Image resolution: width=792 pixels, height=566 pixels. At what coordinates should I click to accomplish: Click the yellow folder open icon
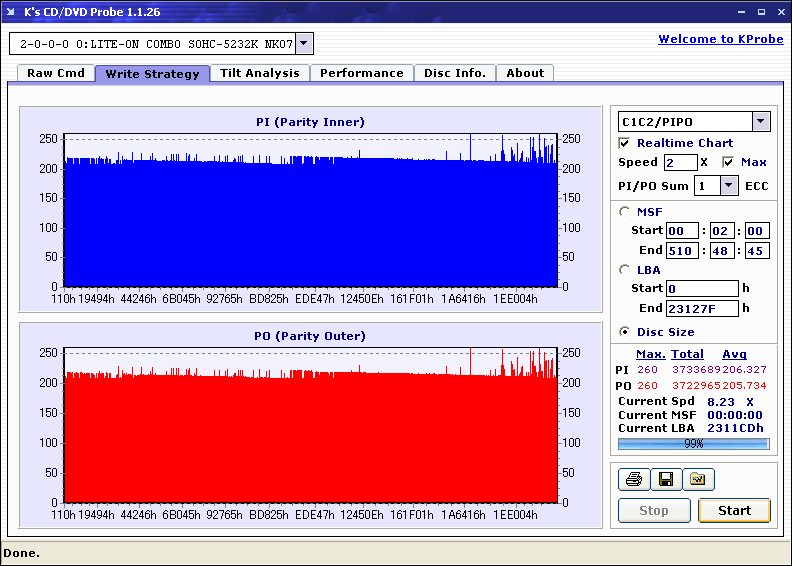[698, 480]
